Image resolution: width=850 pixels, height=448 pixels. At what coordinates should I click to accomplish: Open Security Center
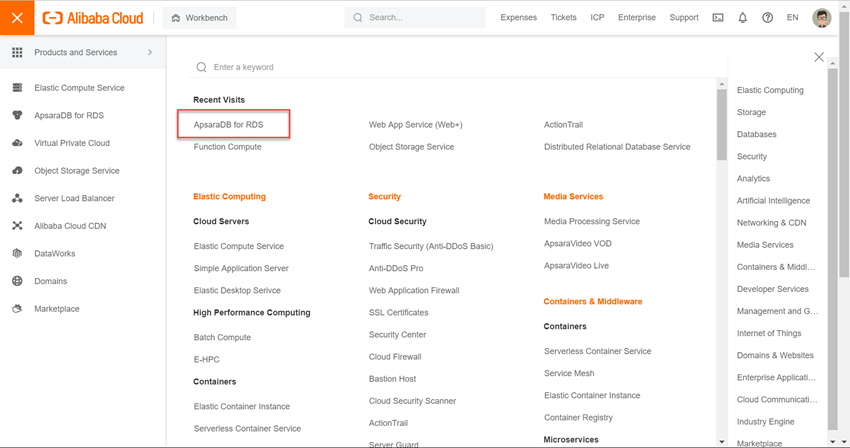397,335
